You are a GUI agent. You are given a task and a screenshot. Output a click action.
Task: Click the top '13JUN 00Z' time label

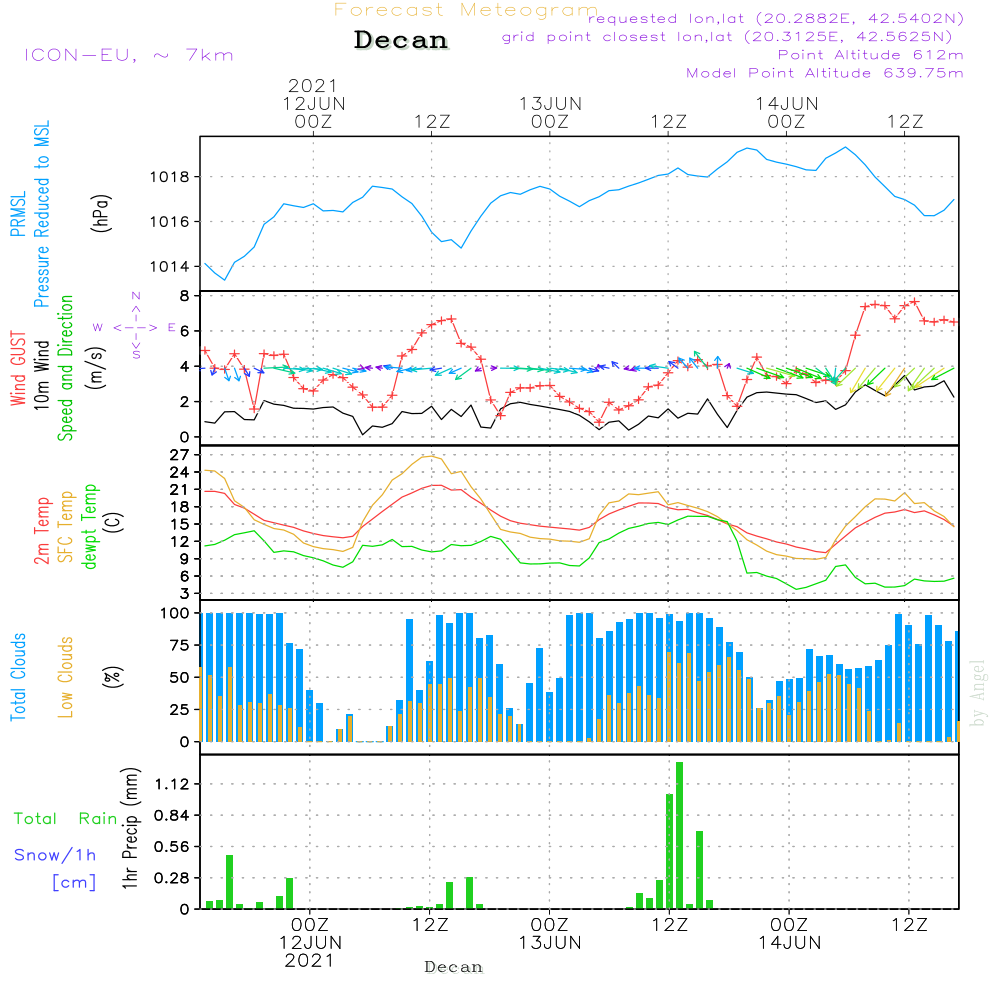(x=550, y=112)
